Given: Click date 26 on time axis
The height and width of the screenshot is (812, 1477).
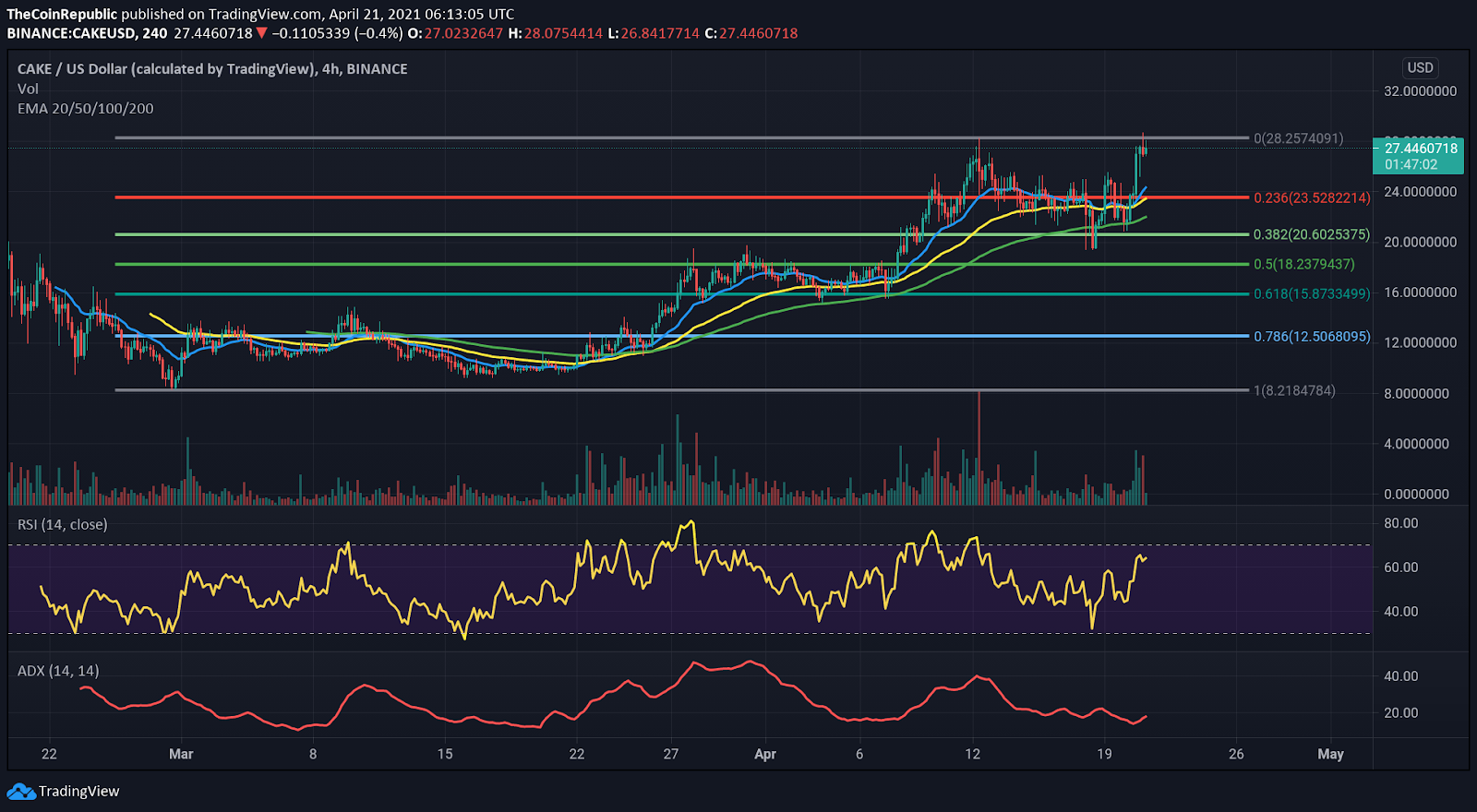Looking at the screenshot, I should 1236,754.
